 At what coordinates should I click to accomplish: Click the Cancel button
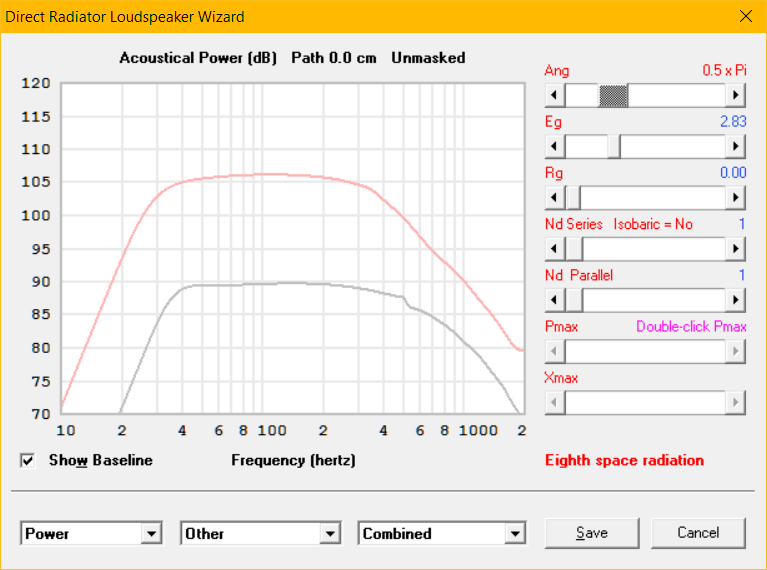pos(698,533)
